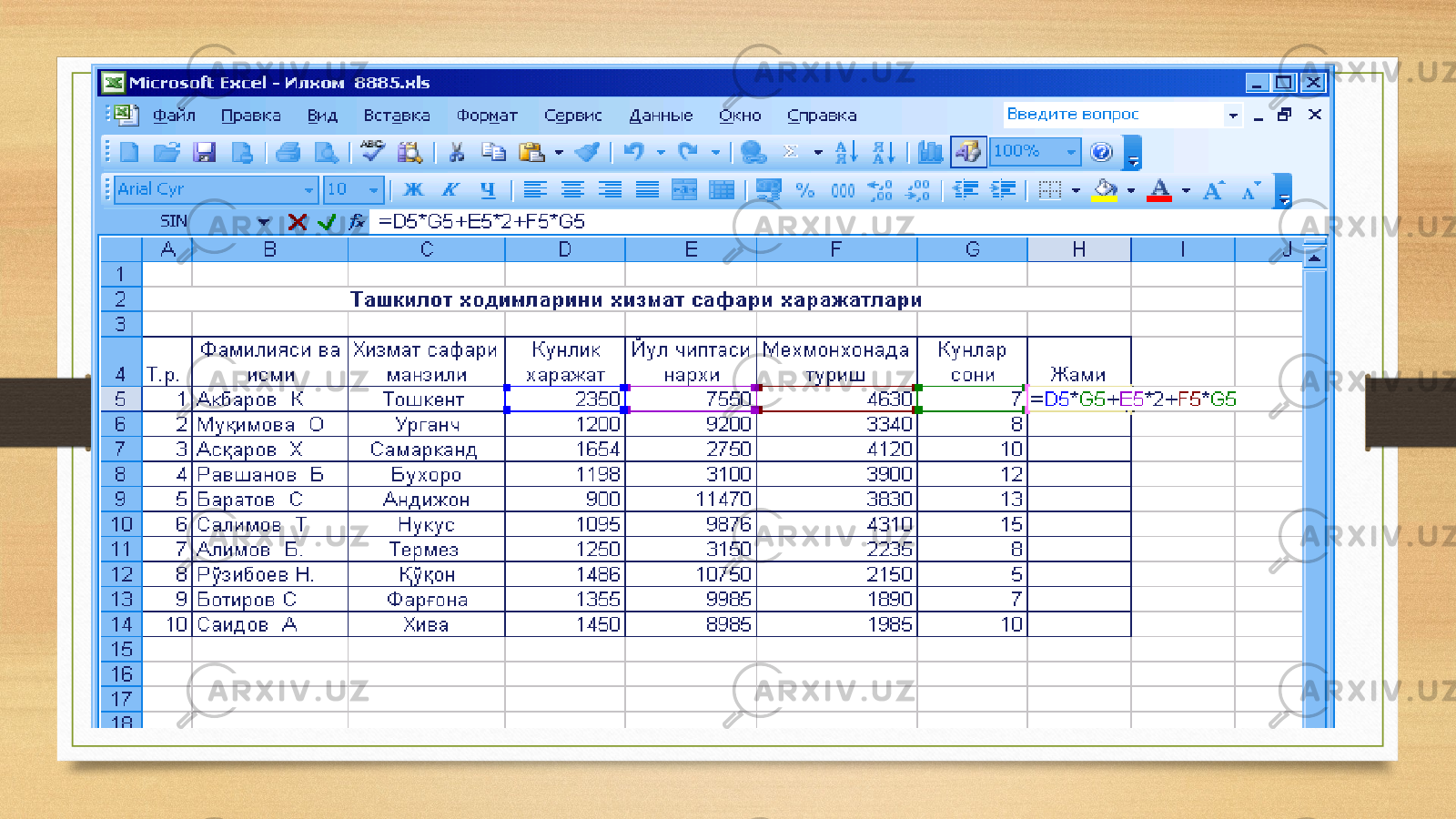Run spelling check

pos(371,151)
